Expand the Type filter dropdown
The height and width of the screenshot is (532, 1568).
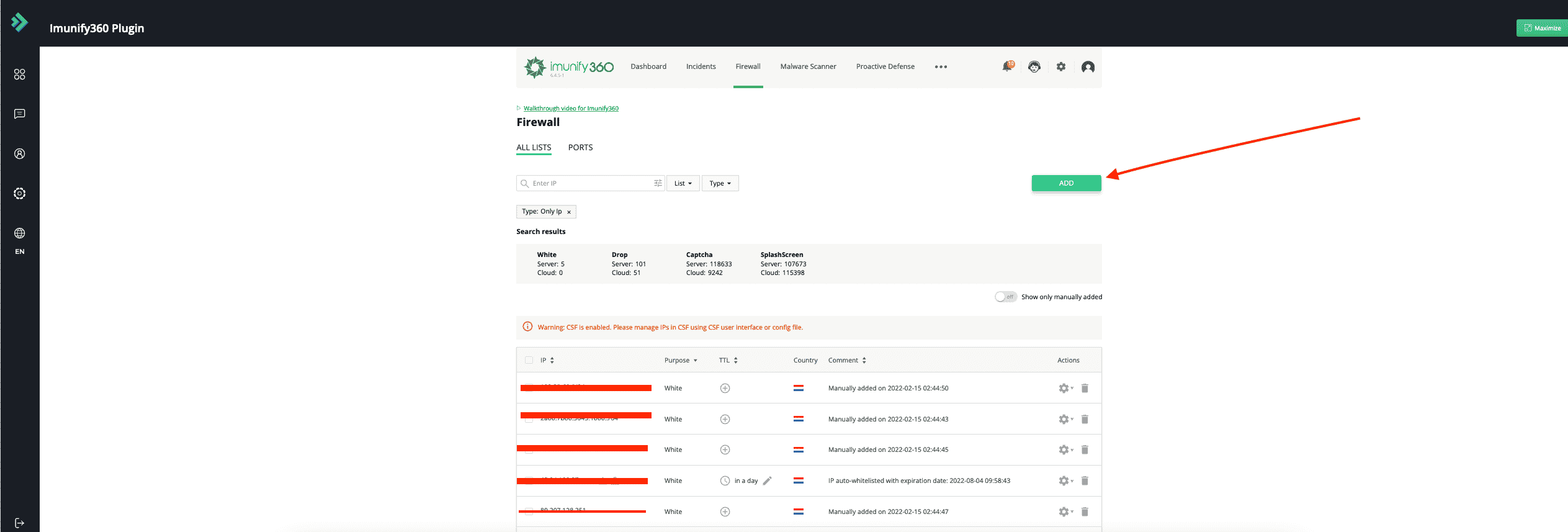pyautogui.click(x=720, y=183)
